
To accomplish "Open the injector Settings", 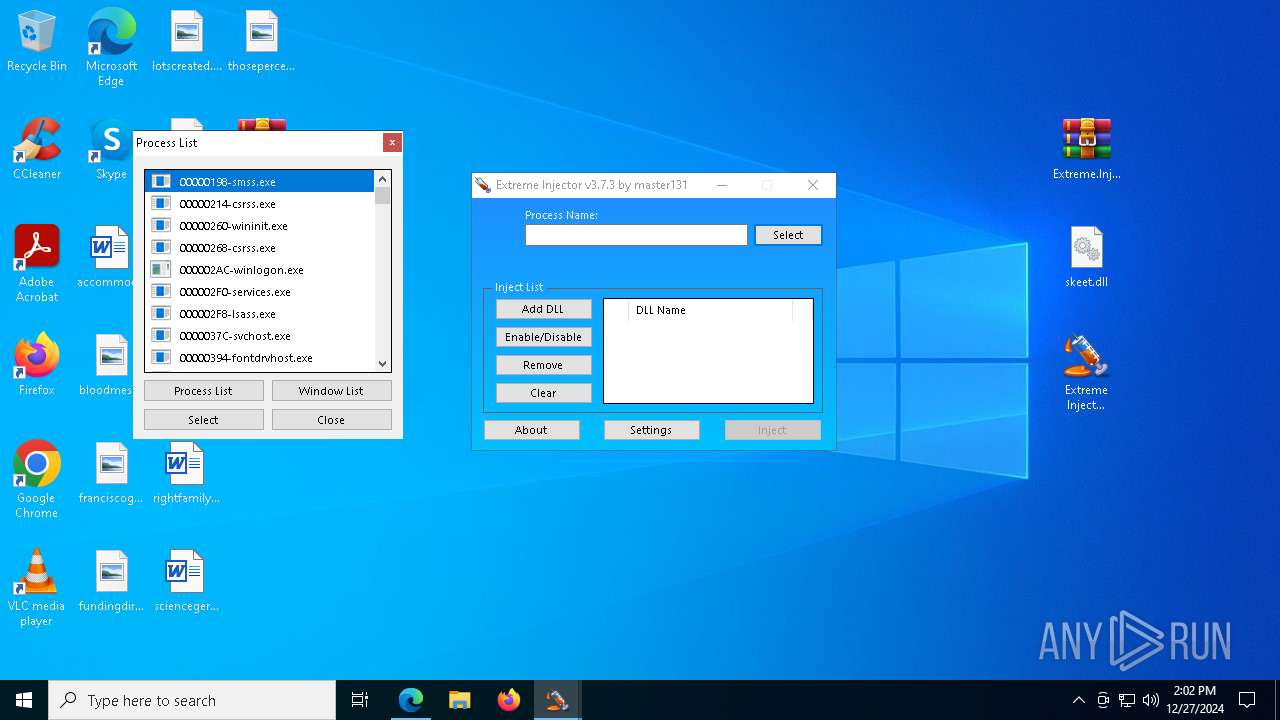I will click(x=651, y=430).
